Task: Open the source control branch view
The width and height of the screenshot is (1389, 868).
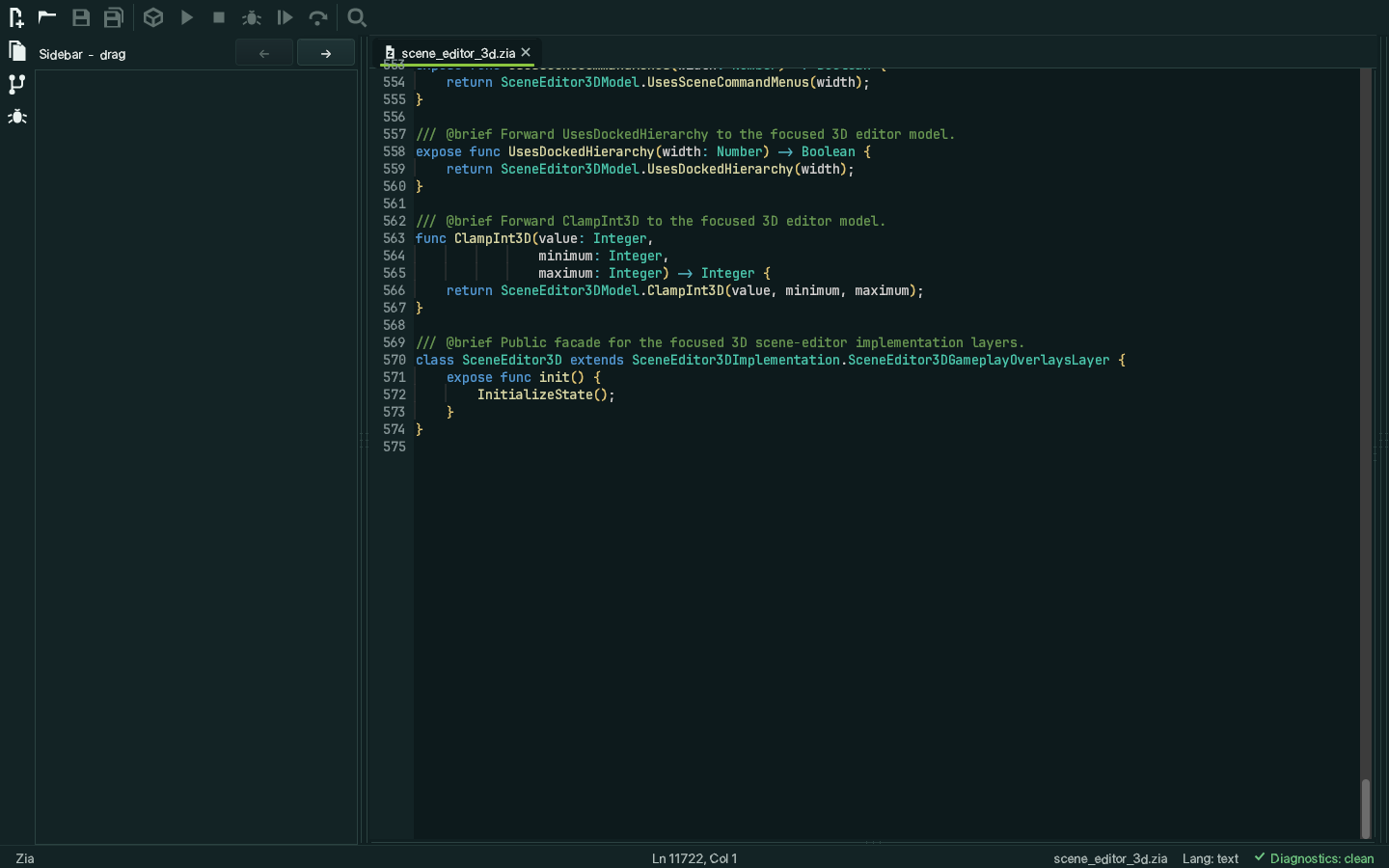Action: pos(16,84)
